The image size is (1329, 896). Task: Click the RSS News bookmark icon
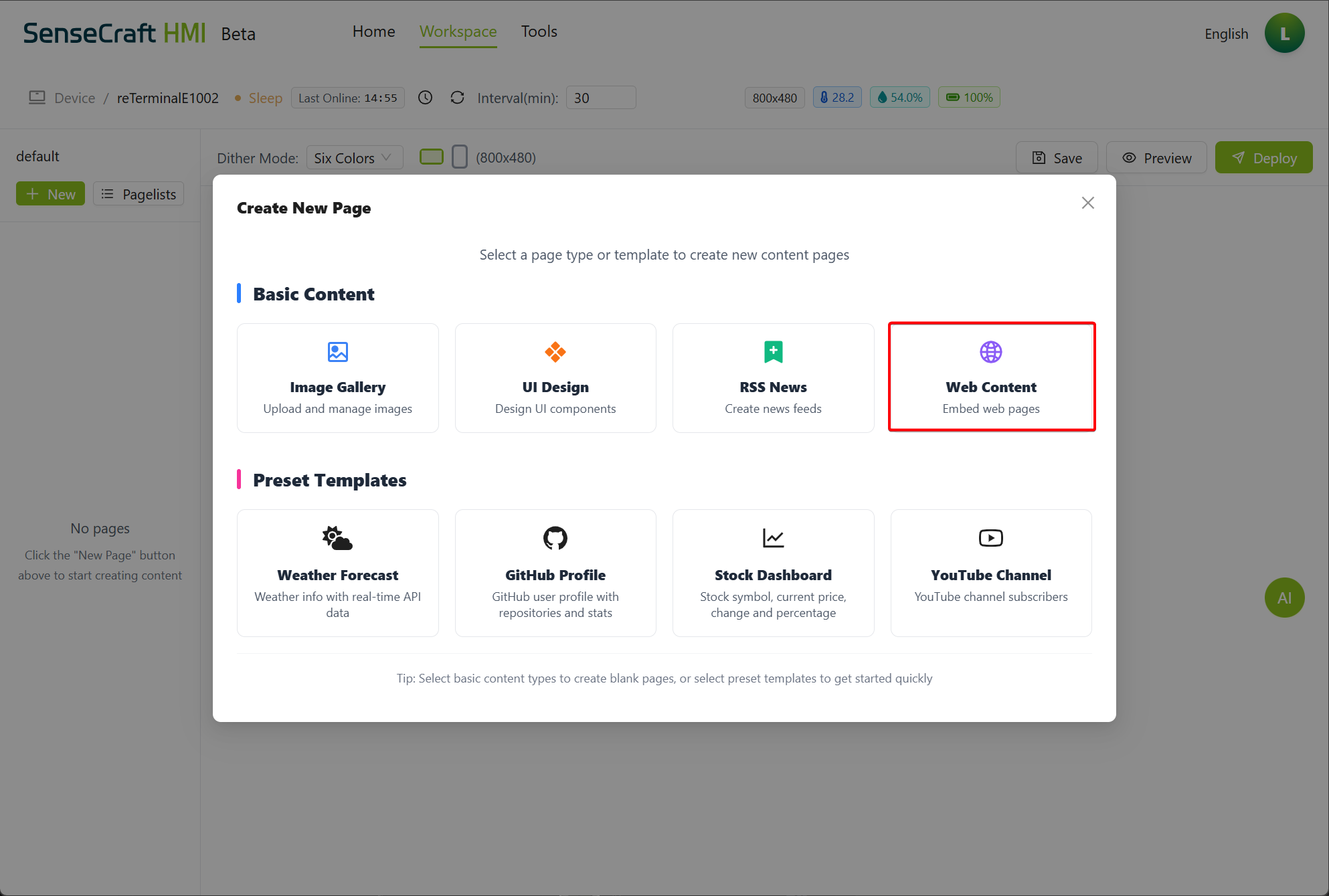pos(773,351)
